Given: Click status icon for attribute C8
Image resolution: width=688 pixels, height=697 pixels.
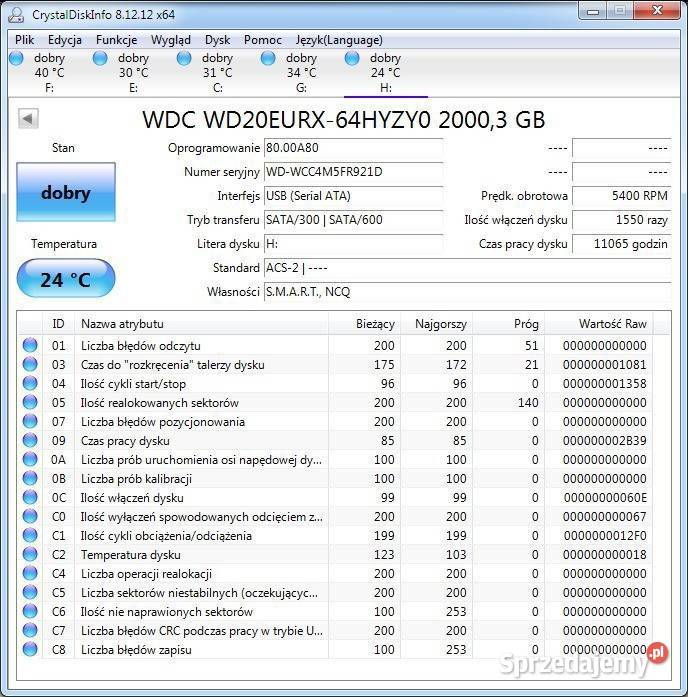Looking at the screenshot, I should coord(30,649).
